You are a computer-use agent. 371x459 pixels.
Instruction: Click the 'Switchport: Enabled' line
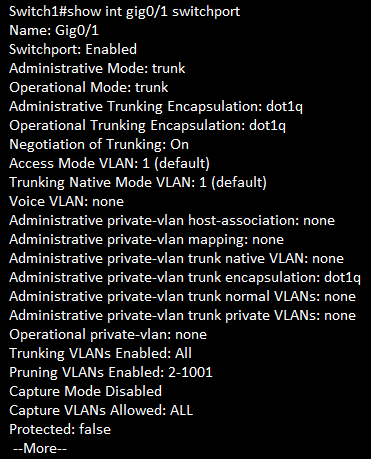click(x=73, y=50)
